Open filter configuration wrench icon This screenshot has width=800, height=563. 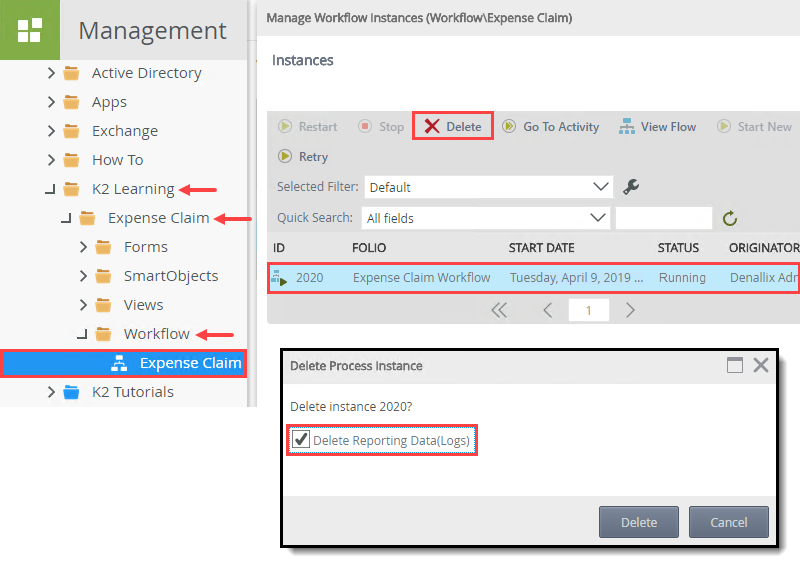click(631, 187)
